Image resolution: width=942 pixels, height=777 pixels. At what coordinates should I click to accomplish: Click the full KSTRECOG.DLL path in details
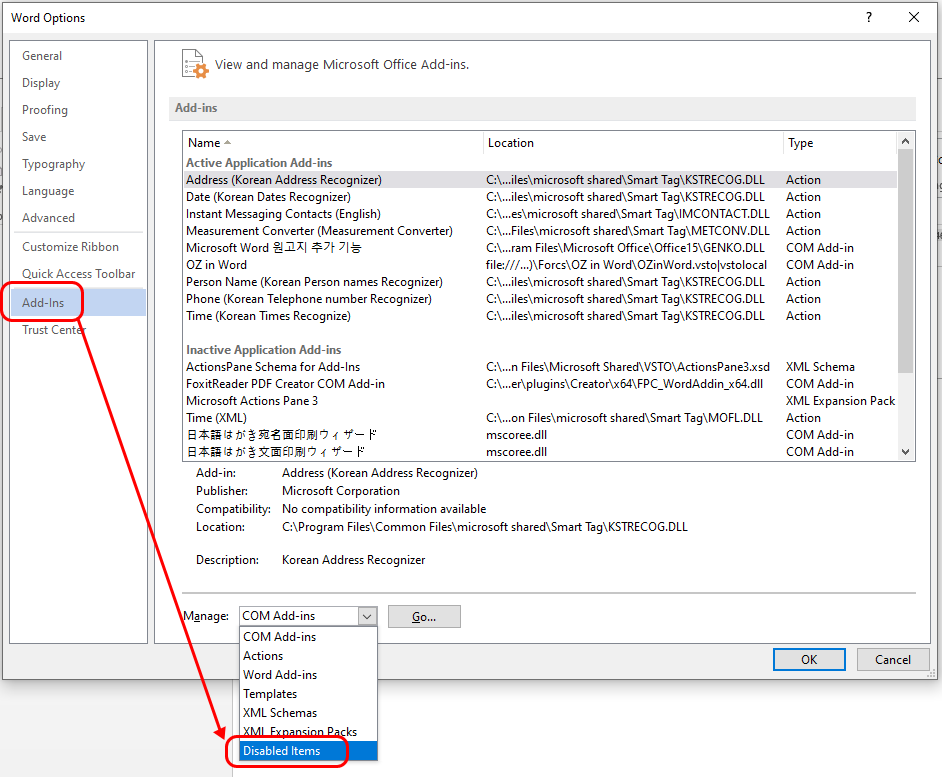485,527
